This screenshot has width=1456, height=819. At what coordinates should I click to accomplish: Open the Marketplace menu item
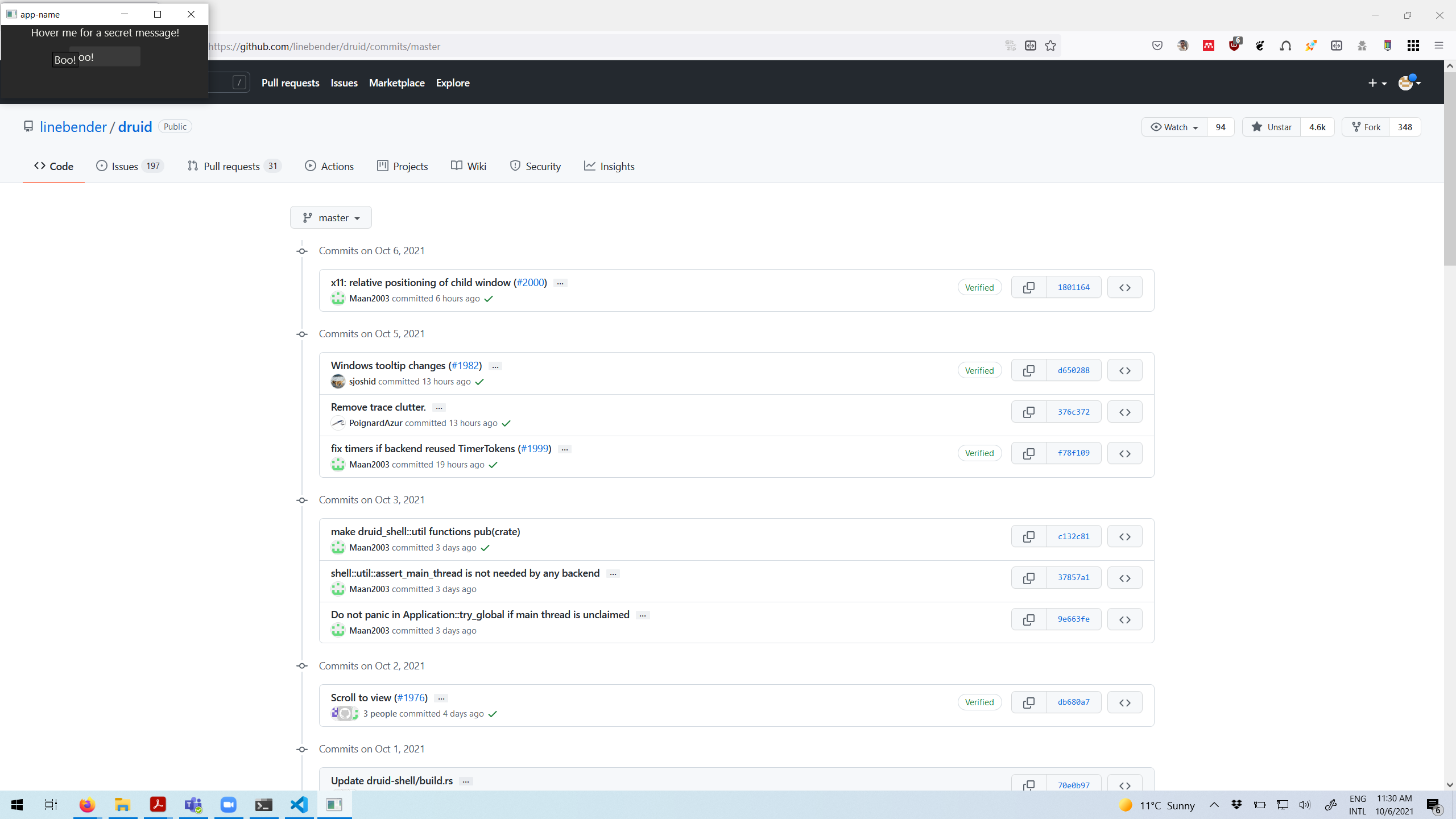(396, 82)
